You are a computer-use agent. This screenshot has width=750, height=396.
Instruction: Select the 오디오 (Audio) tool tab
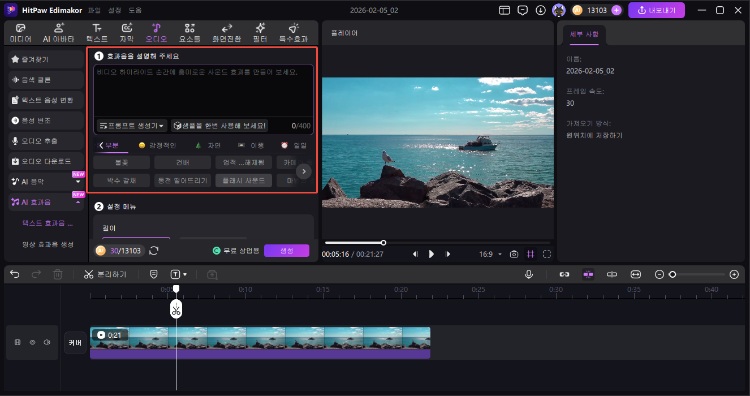tap(156, 33)
